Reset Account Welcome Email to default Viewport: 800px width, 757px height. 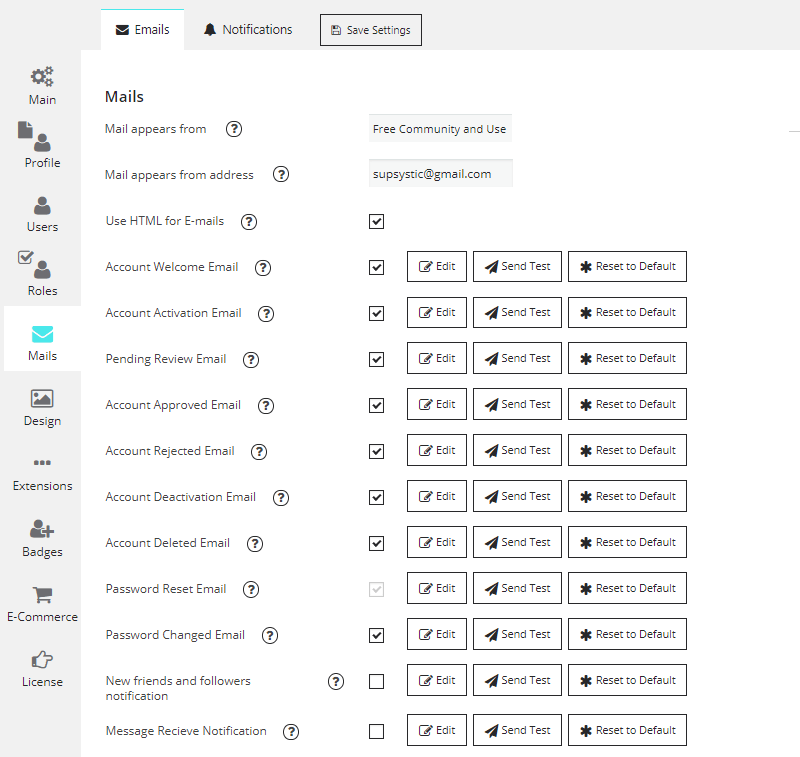tap(628, 266)
